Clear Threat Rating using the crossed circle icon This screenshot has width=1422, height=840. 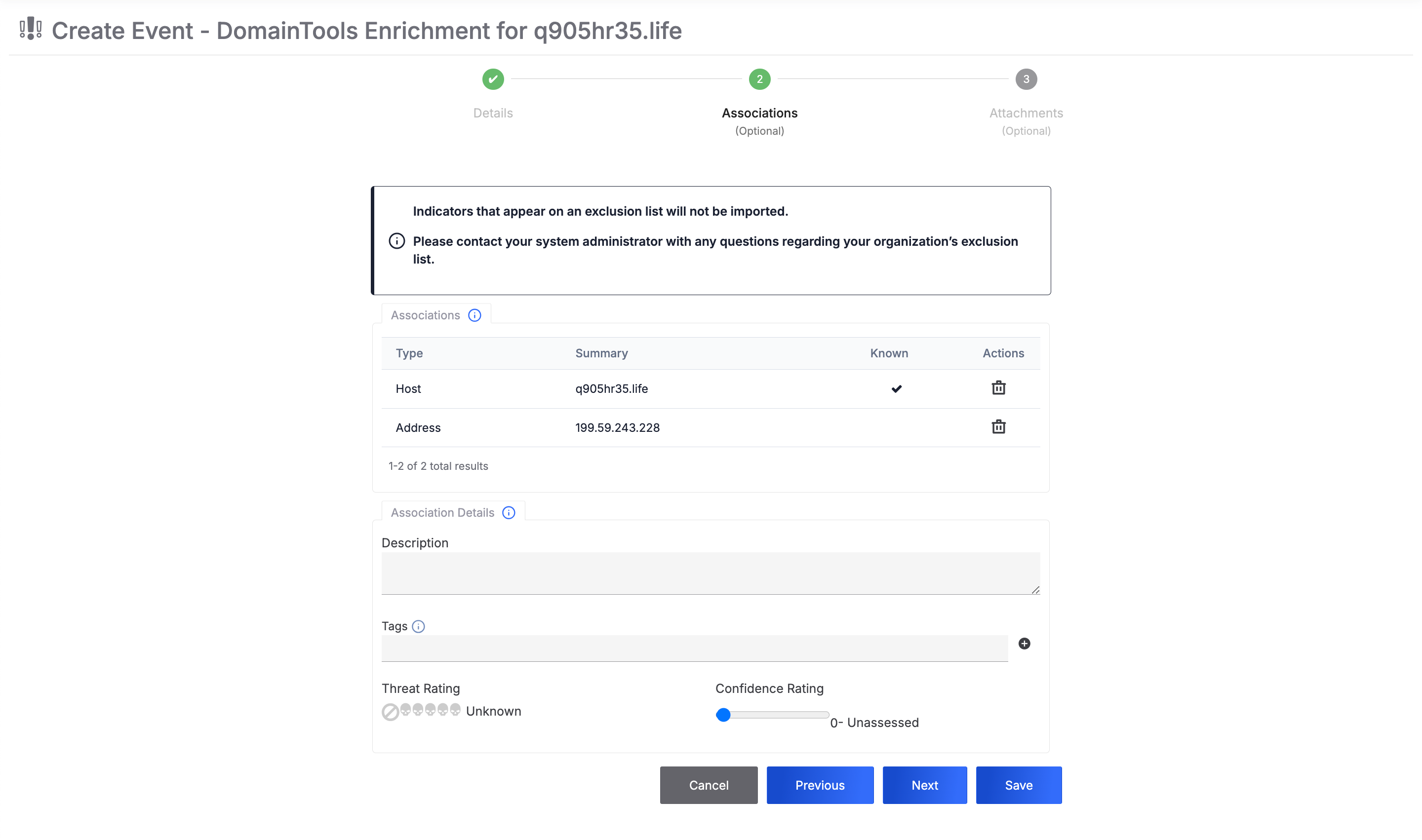(390, 712)
